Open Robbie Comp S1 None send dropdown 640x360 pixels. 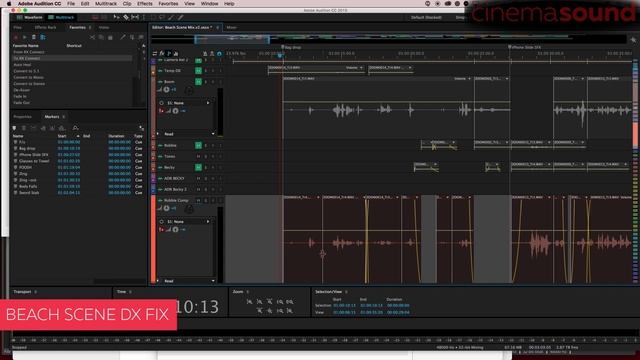(x=188, y=222)
